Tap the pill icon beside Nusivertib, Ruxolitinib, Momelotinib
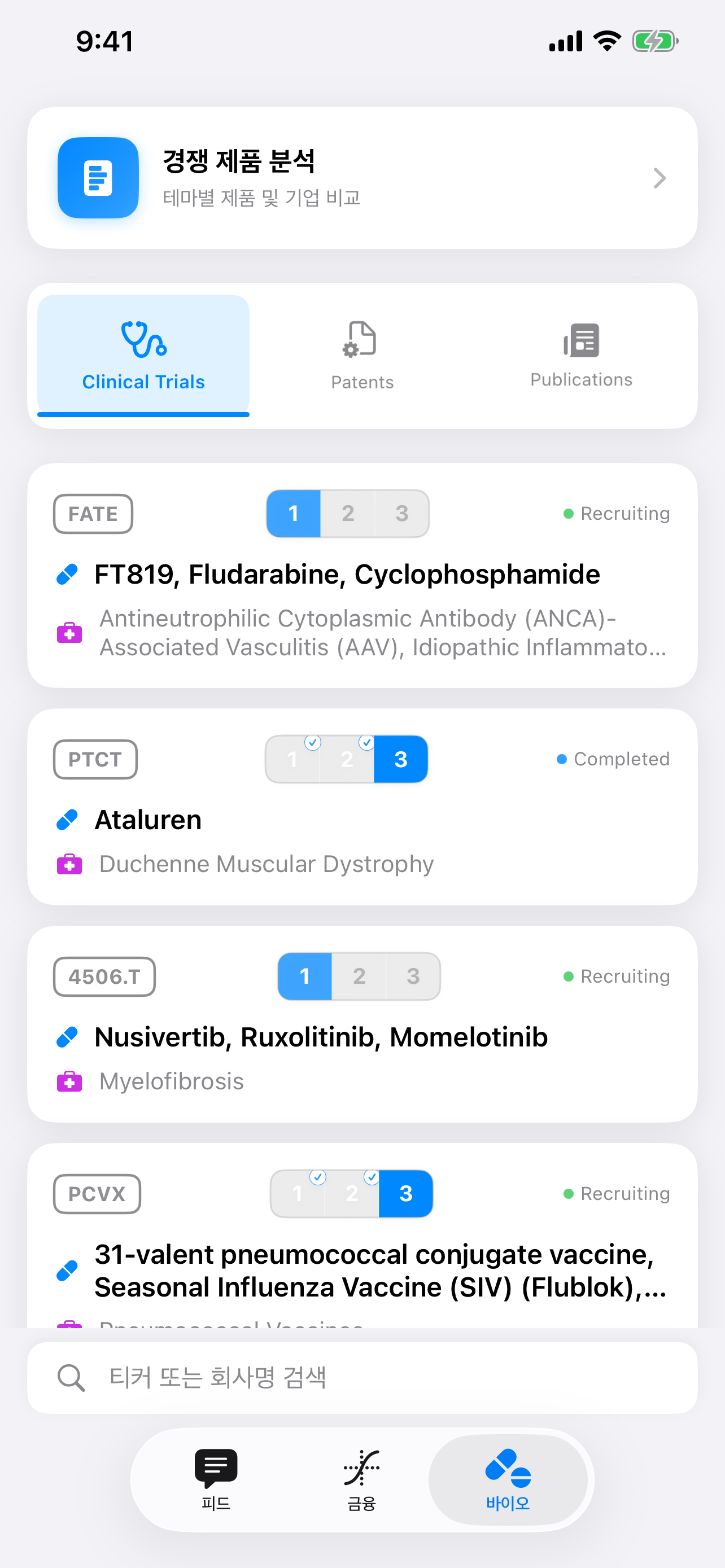725x1568 pixels. (67, 1037)
